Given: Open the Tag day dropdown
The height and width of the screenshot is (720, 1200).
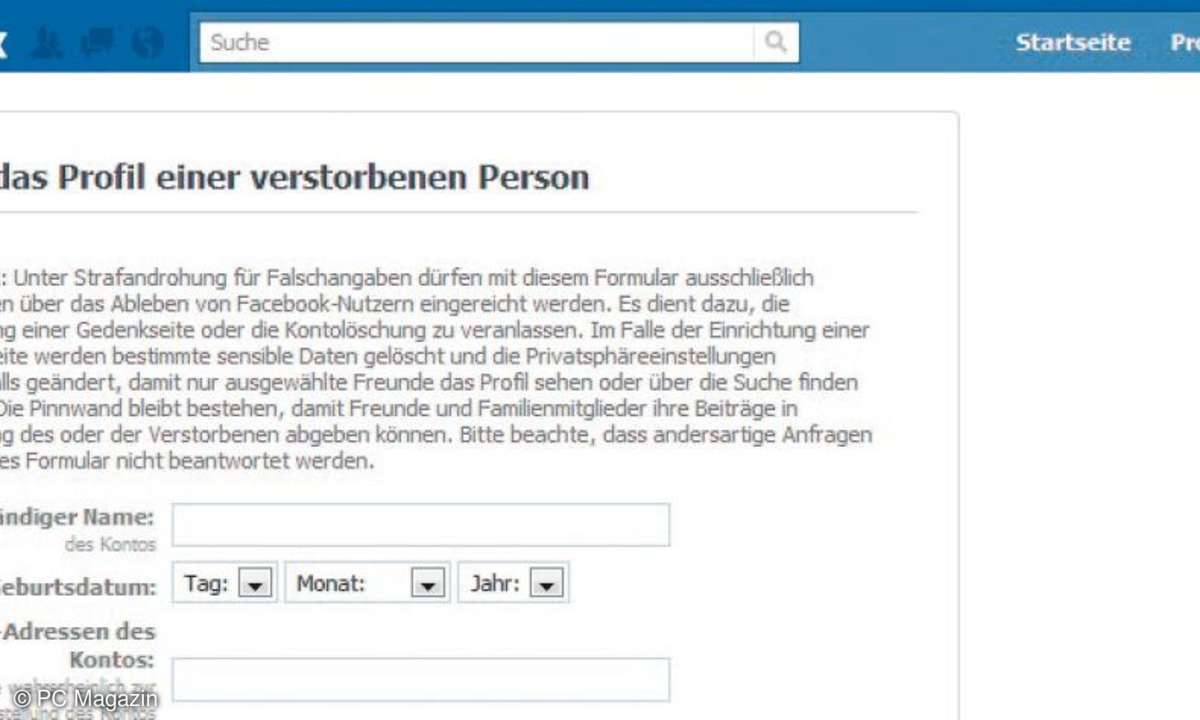Looking at the screenshot, I should (x=225, y=584).
